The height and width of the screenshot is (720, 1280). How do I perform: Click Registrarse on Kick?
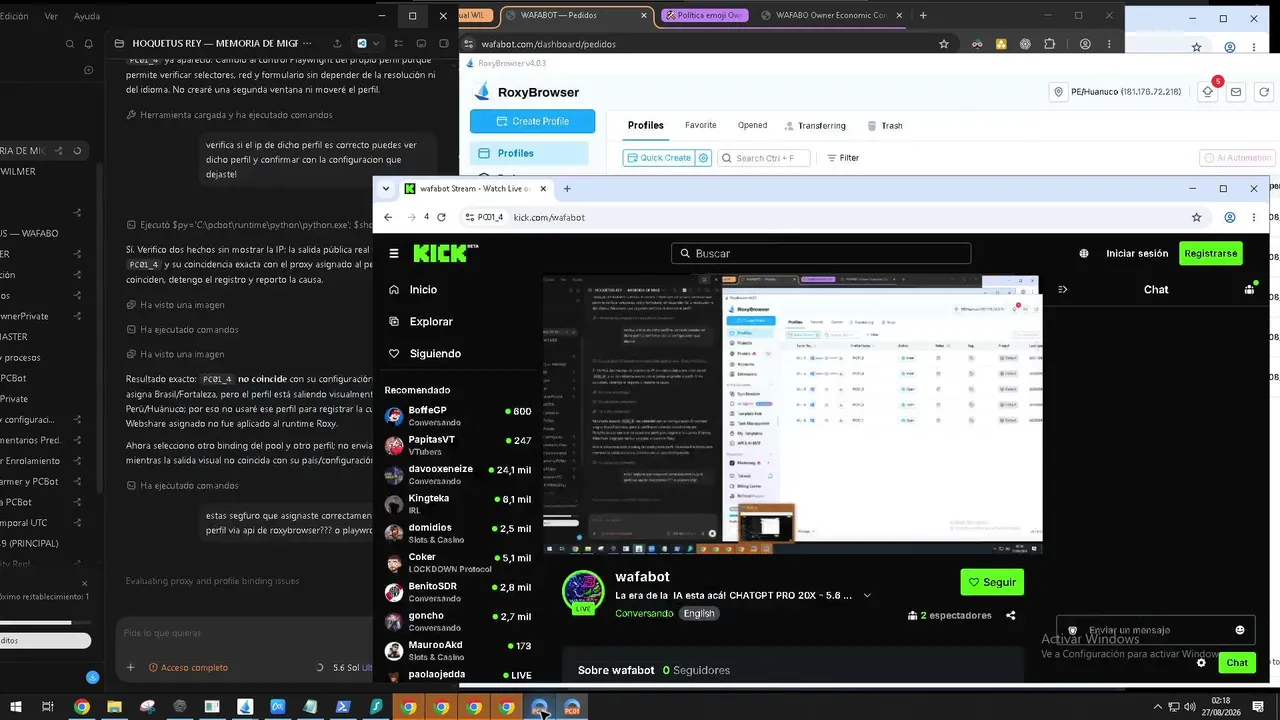tap(1211, 253)
